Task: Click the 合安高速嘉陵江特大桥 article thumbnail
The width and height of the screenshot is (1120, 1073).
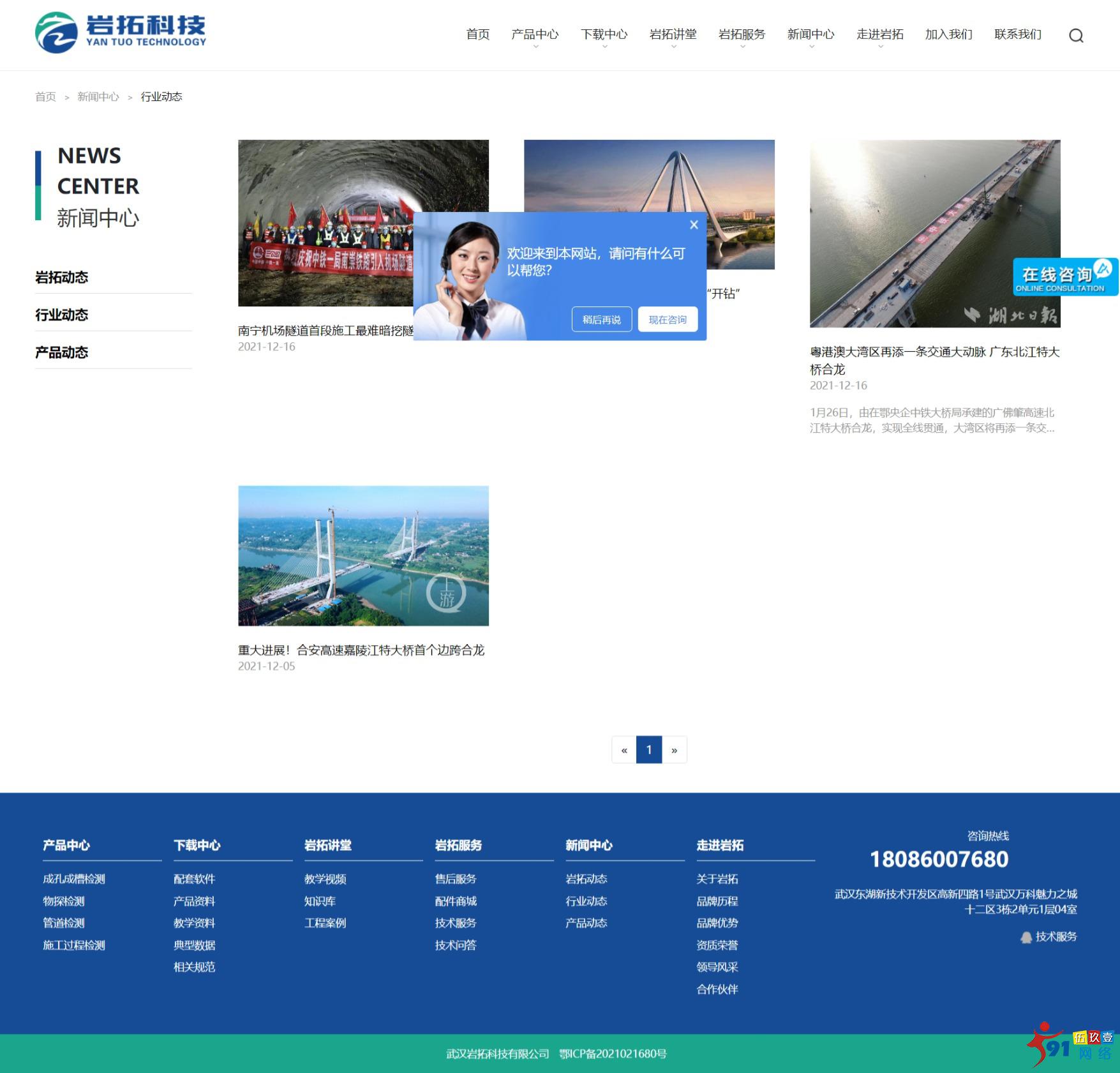Action: click(x=363, y=555)
